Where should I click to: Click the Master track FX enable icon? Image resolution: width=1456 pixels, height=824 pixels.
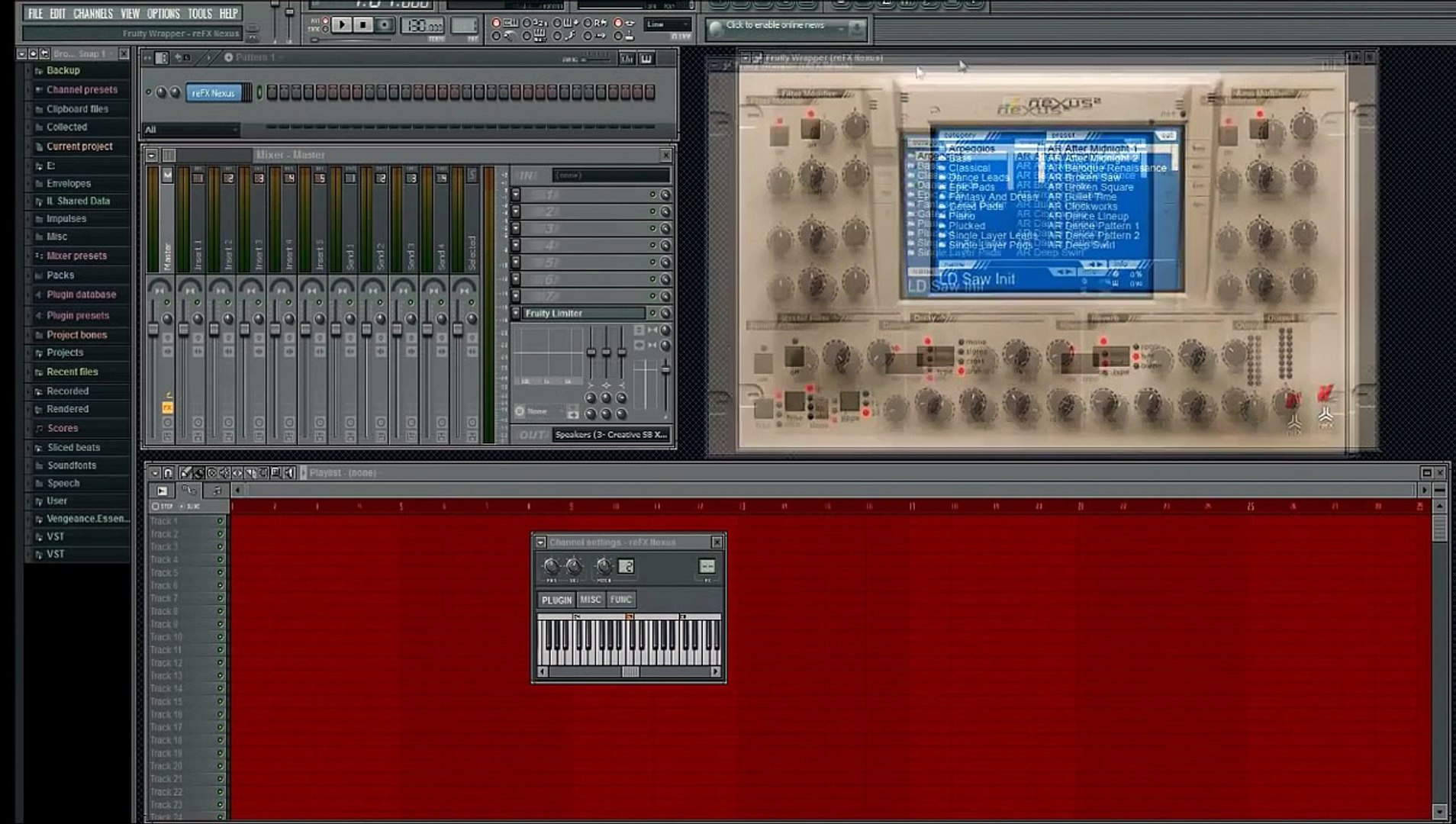167,408
